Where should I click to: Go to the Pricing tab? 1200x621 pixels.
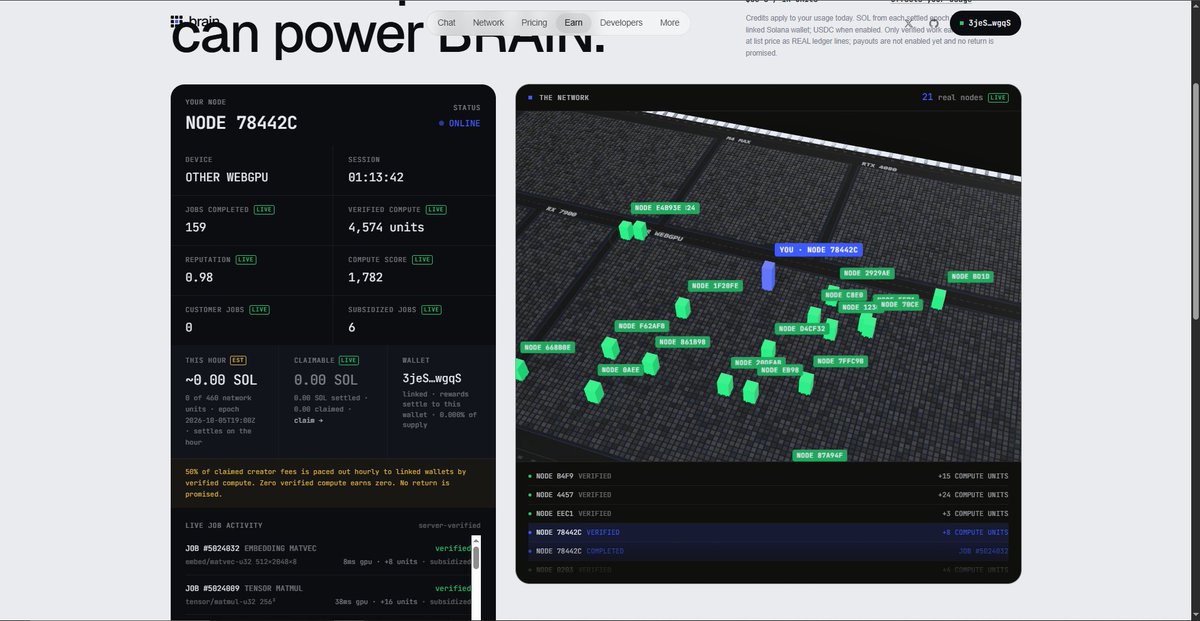(x=534, y=23)
